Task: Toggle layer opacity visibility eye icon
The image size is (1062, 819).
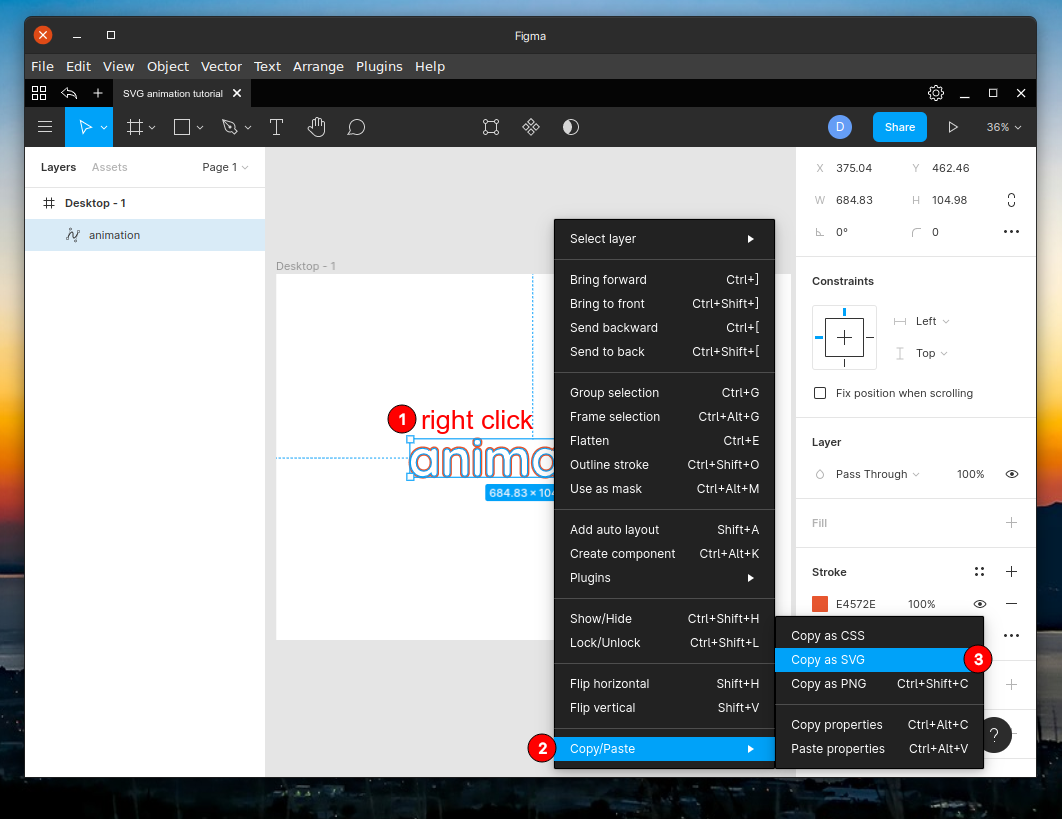Action: click(1011, 474)
